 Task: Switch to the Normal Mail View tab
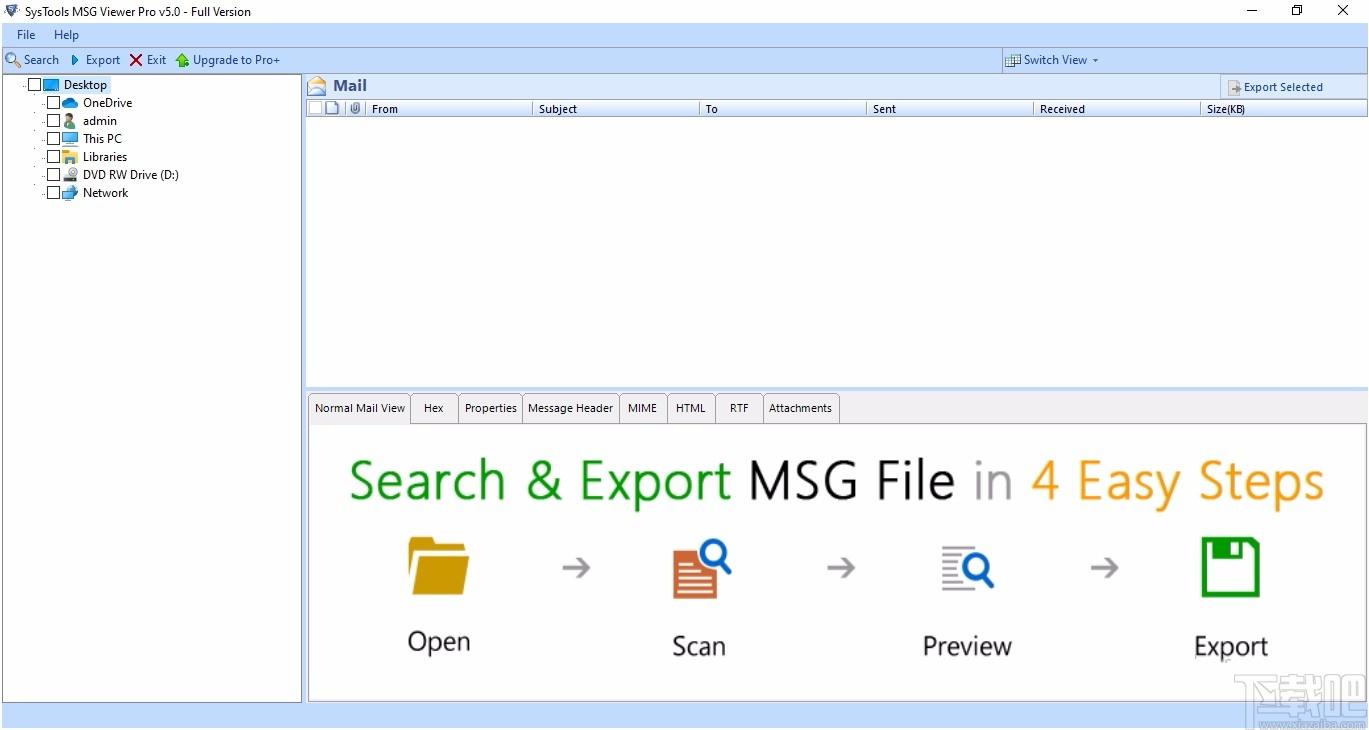pos(360,408)
